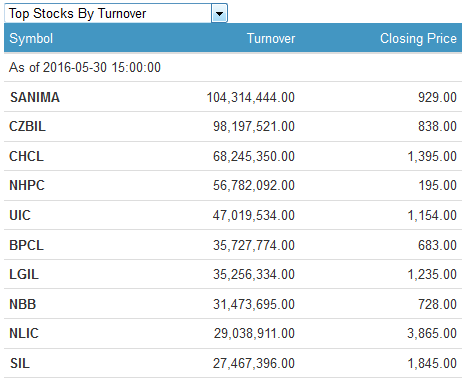Select NBB closing price 728.00
Screen dimensions: 462x380
click(x=437, y=304)
